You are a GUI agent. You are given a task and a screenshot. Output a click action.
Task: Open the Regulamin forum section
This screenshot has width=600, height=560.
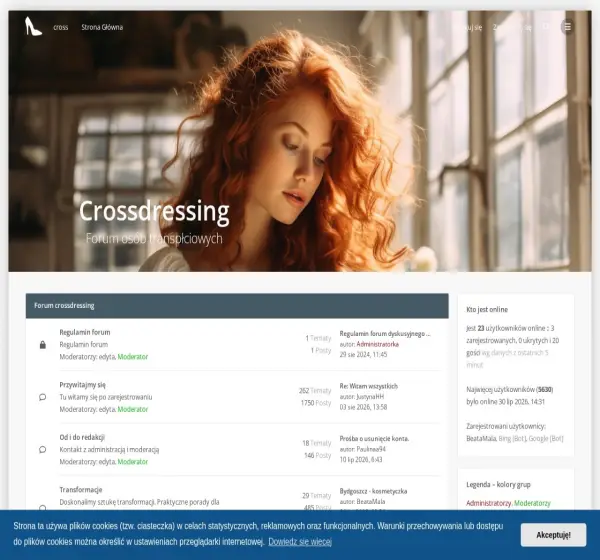pyautogui.click(x=85, y=332)
